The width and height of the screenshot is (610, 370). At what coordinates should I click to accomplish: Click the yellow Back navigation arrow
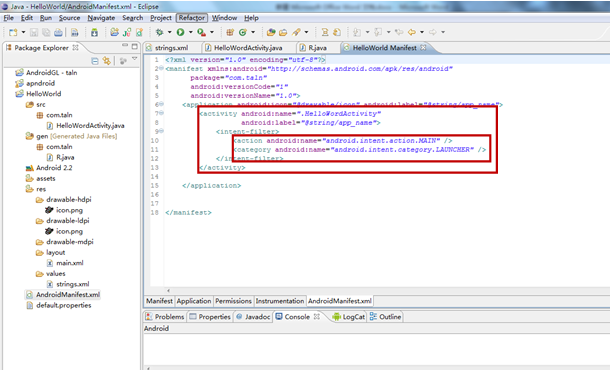click(412, 32)
